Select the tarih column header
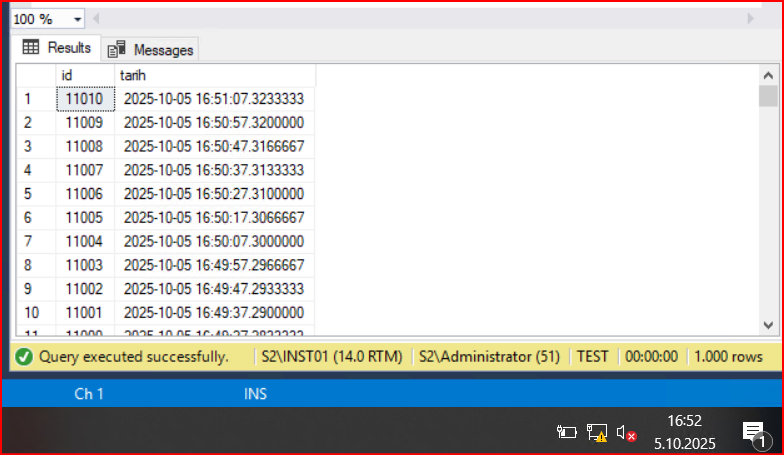The width and height of the screenshot is (784, 455). 215,75
